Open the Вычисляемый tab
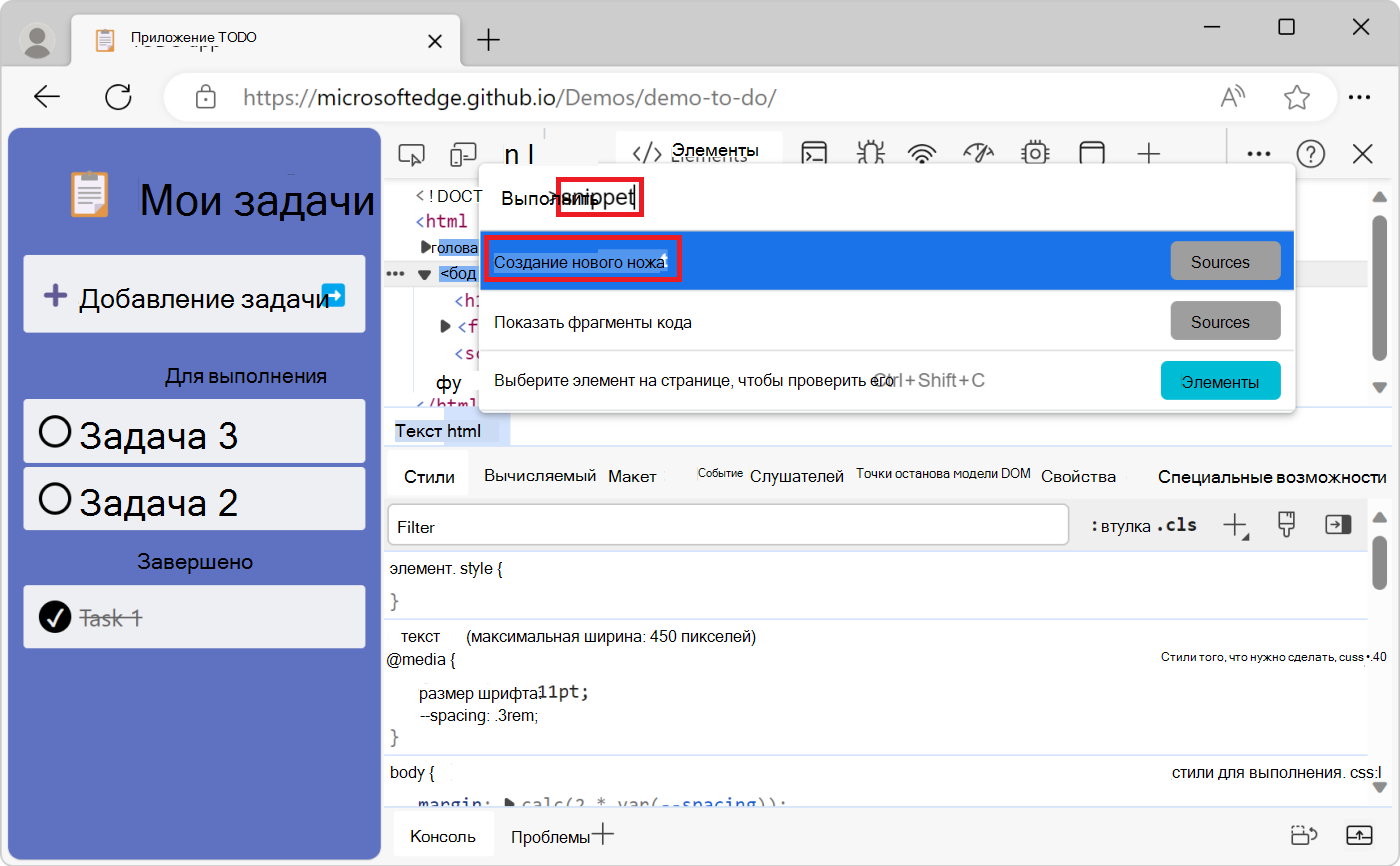Viewport: 1400px width, 866px height. pyautogui.click(x=540, y=476)
